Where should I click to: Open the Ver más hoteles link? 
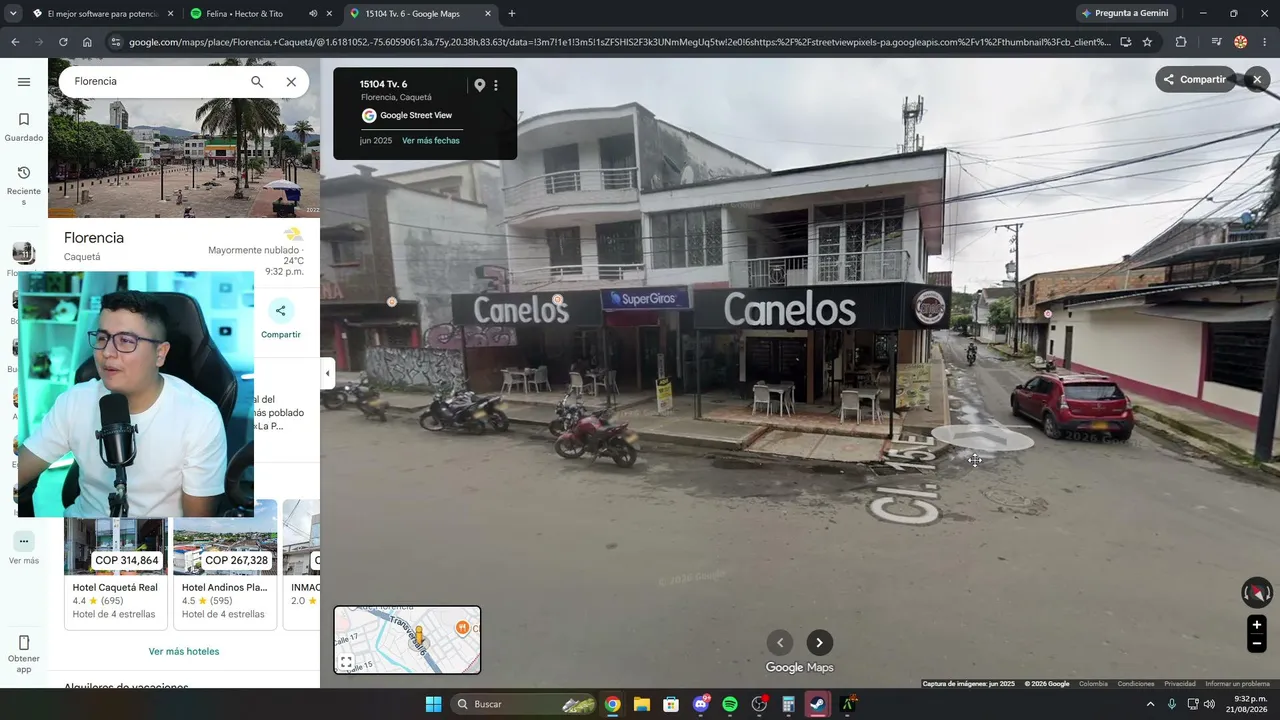pos(184,652)
